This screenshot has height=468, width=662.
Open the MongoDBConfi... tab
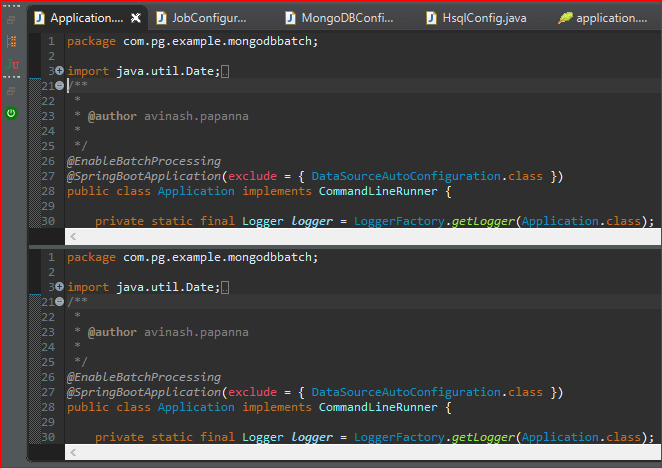click(x=339, y=18)
